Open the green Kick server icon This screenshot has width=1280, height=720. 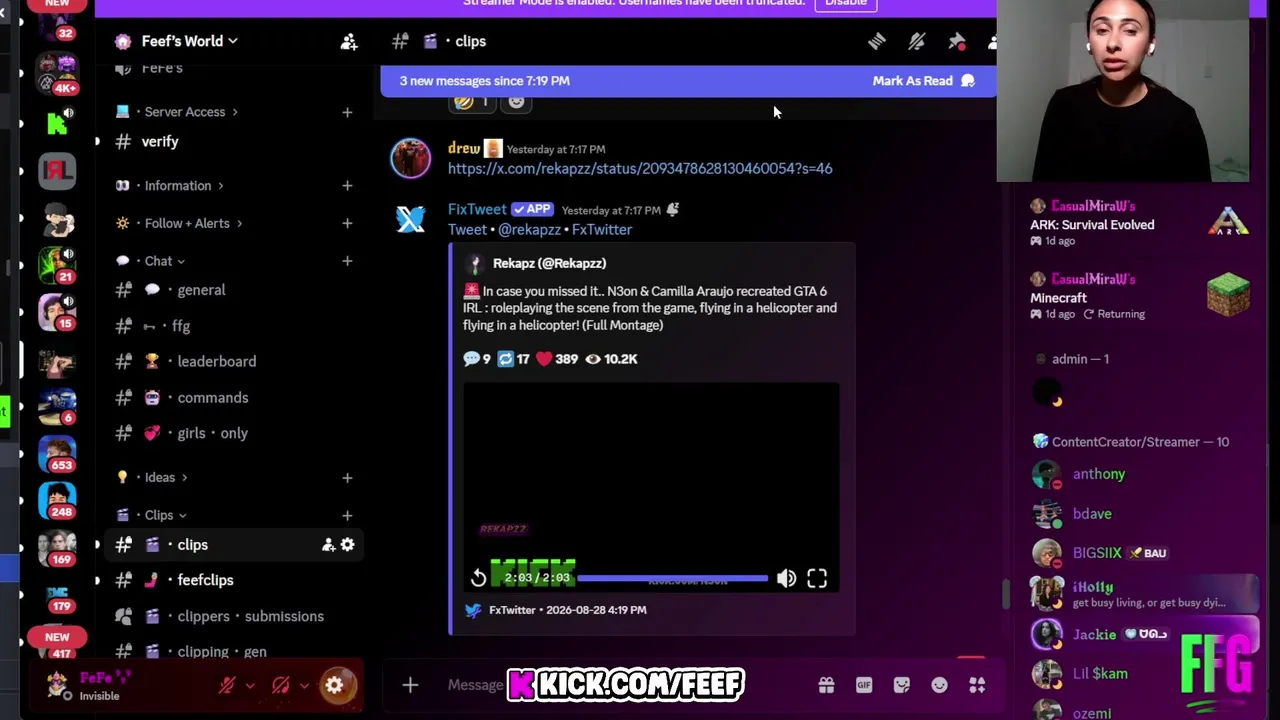57,123
